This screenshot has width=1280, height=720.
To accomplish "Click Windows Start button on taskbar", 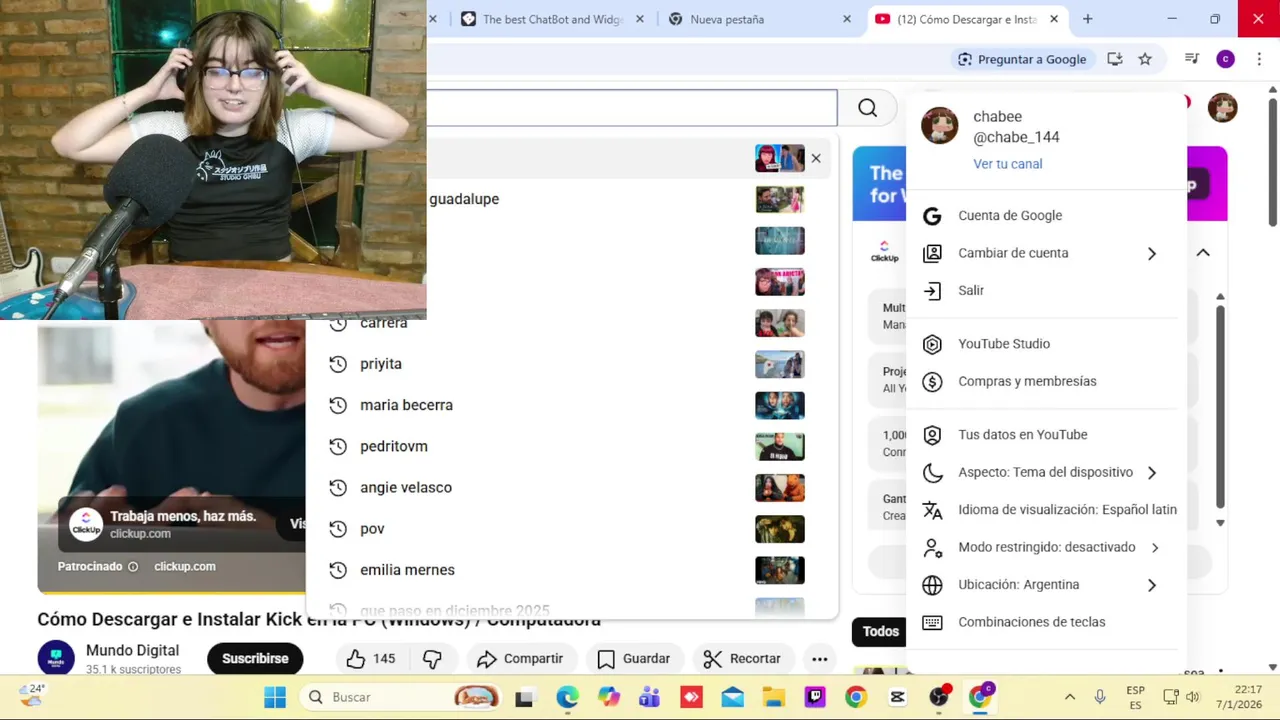I will coord(275,697).
